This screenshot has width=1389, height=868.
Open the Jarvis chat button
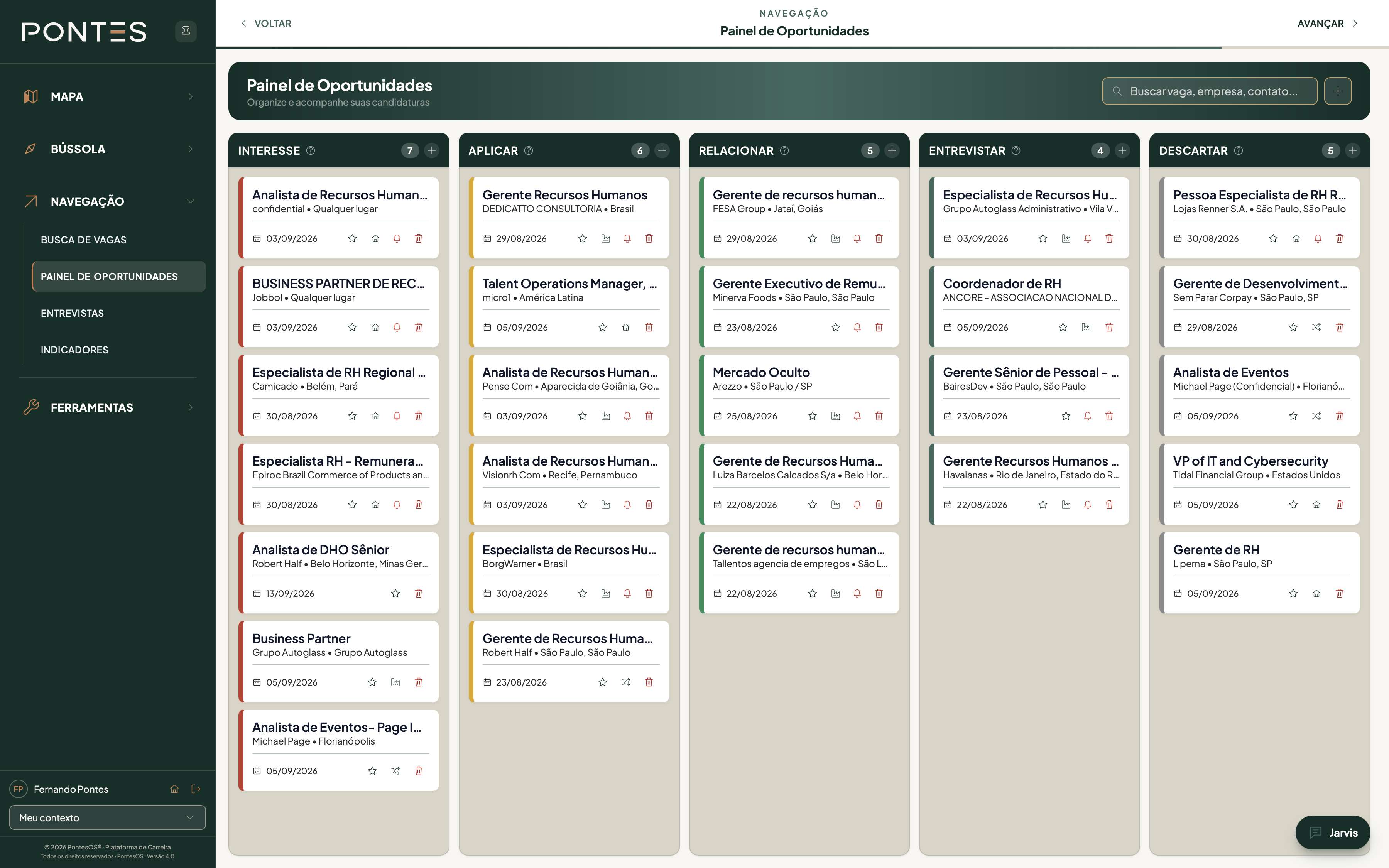[x=1332, y=833]
